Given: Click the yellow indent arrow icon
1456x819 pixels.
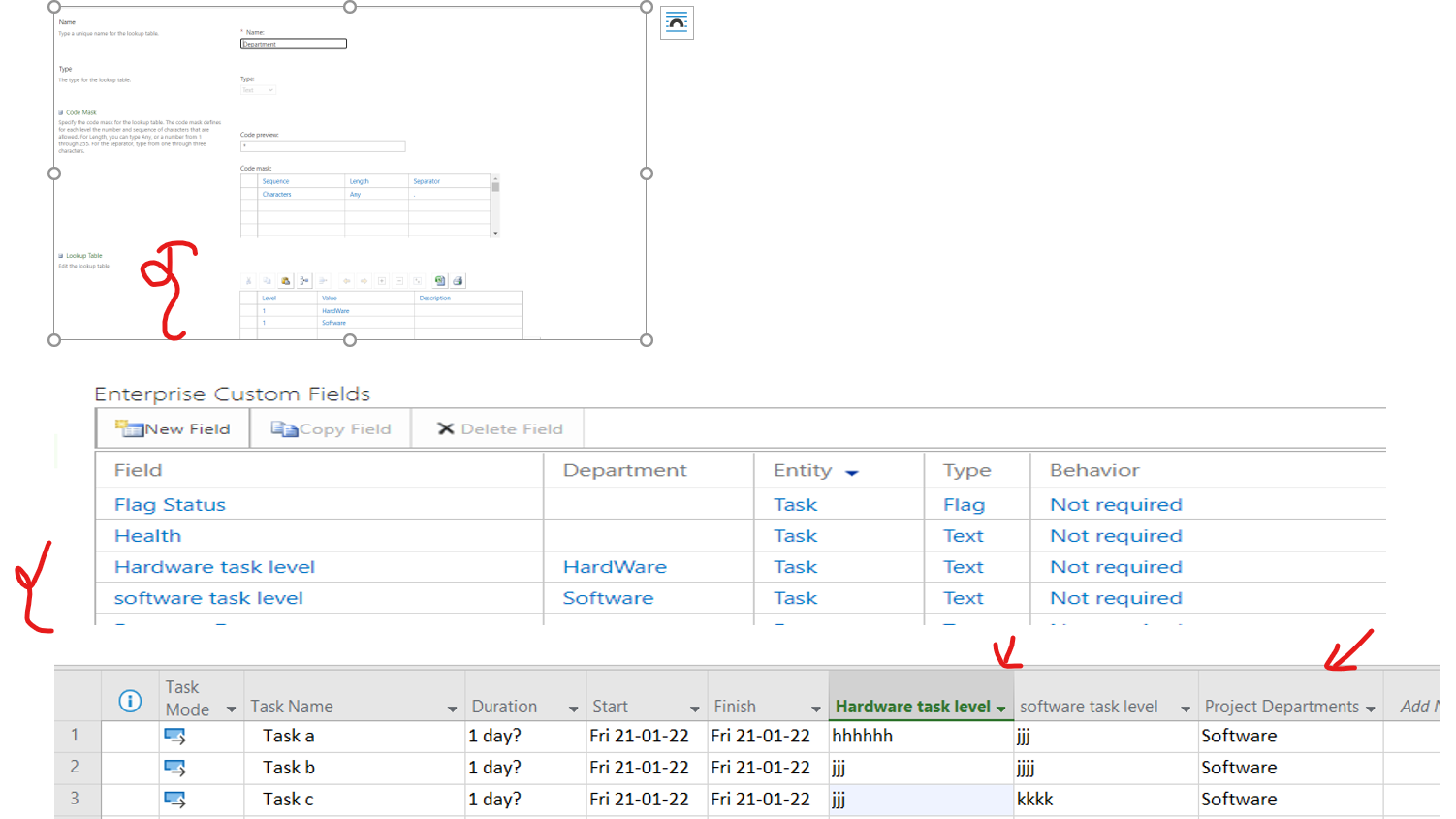Looking at the screenshot, I should (364, 280).
